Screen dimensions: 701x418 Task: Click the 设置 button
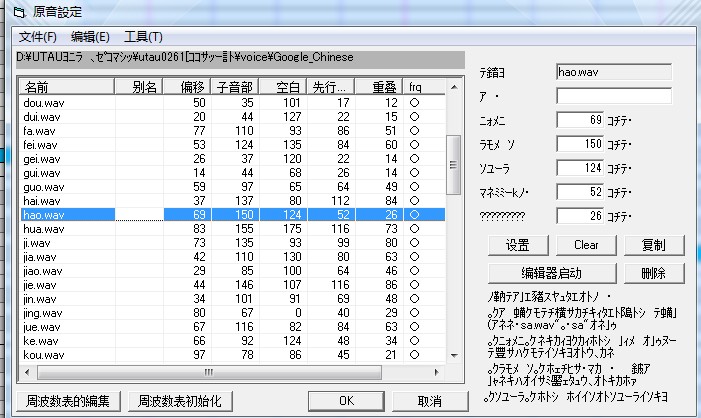[x=518, y=245]
